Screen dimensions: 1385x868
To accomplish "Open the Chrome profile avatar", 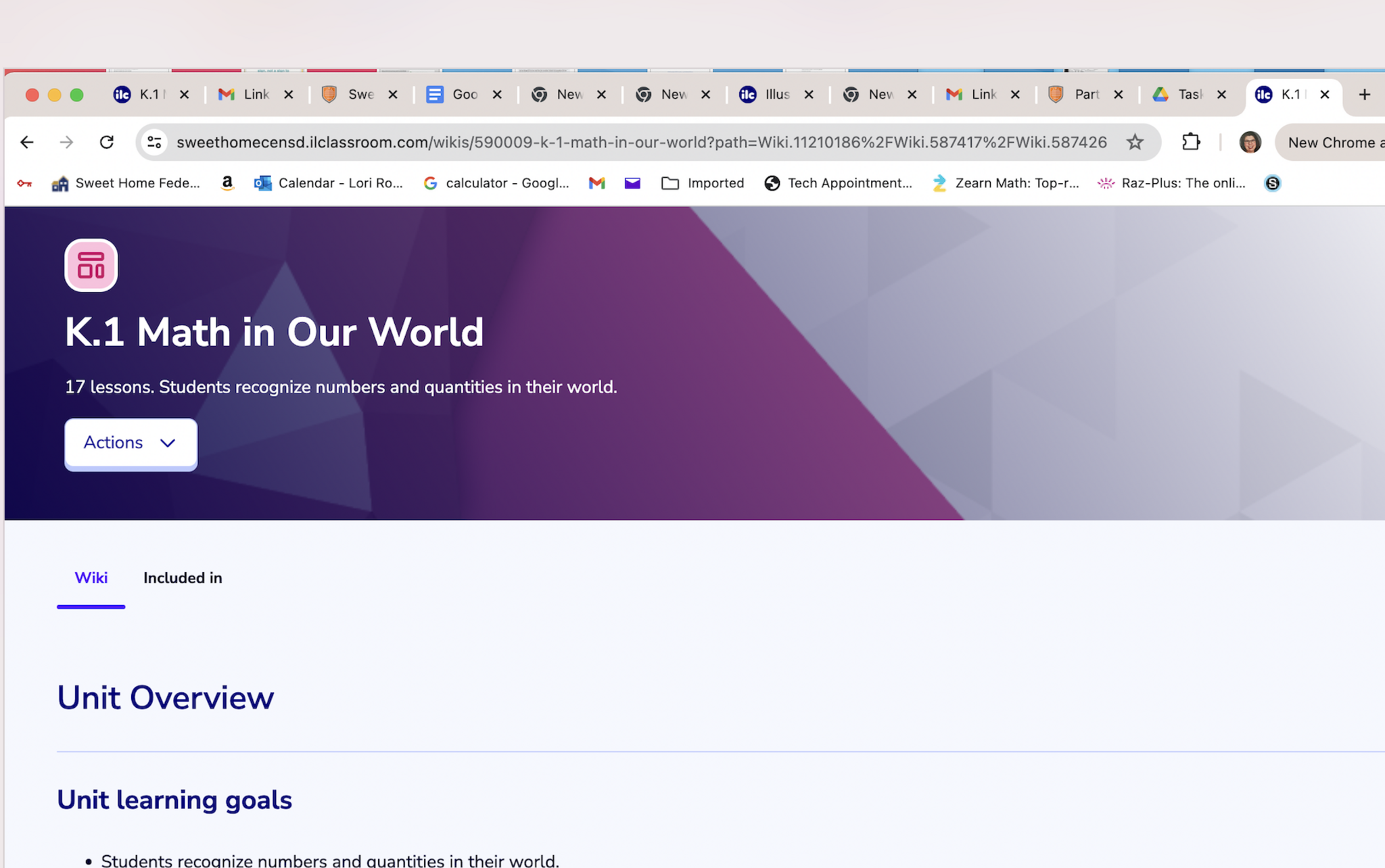I will point(1249,142).
